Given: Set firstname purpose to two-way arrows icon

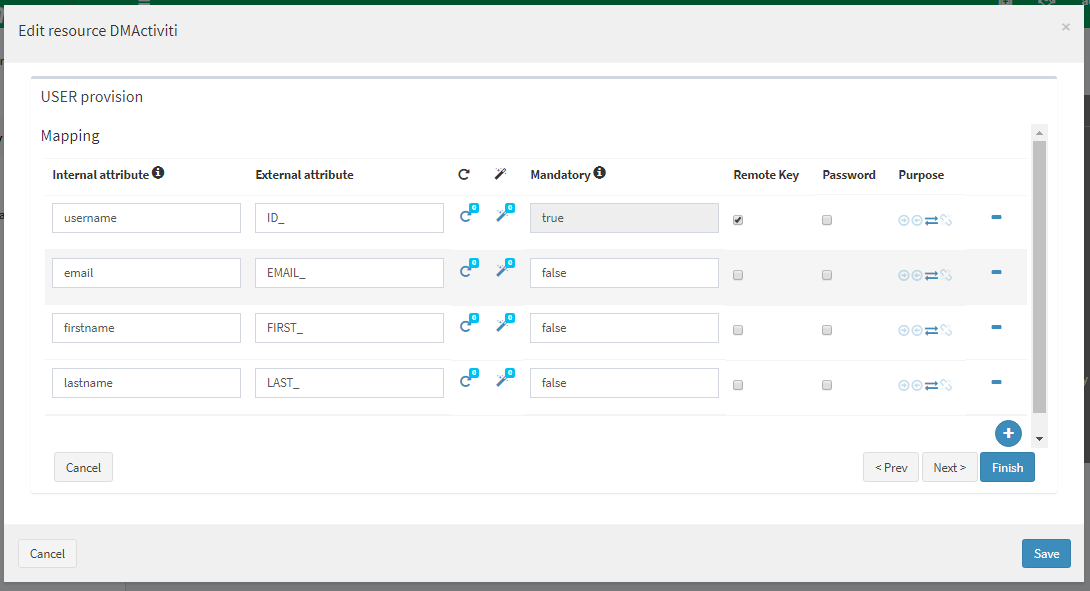Looking at the screenshot, I should tap(932, 330).
